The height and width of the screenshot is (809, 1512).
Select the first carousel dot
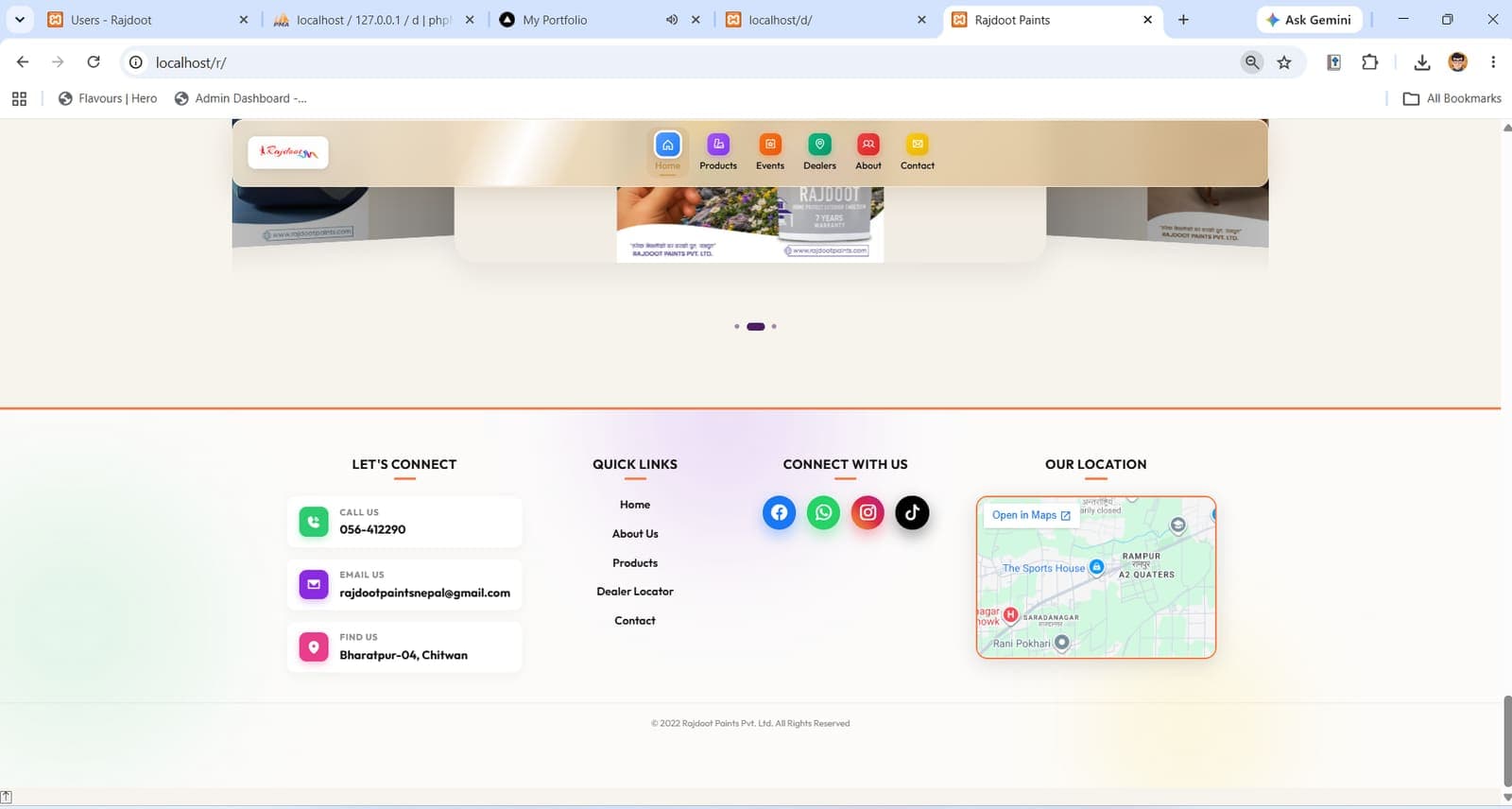[x=736, y=326]
